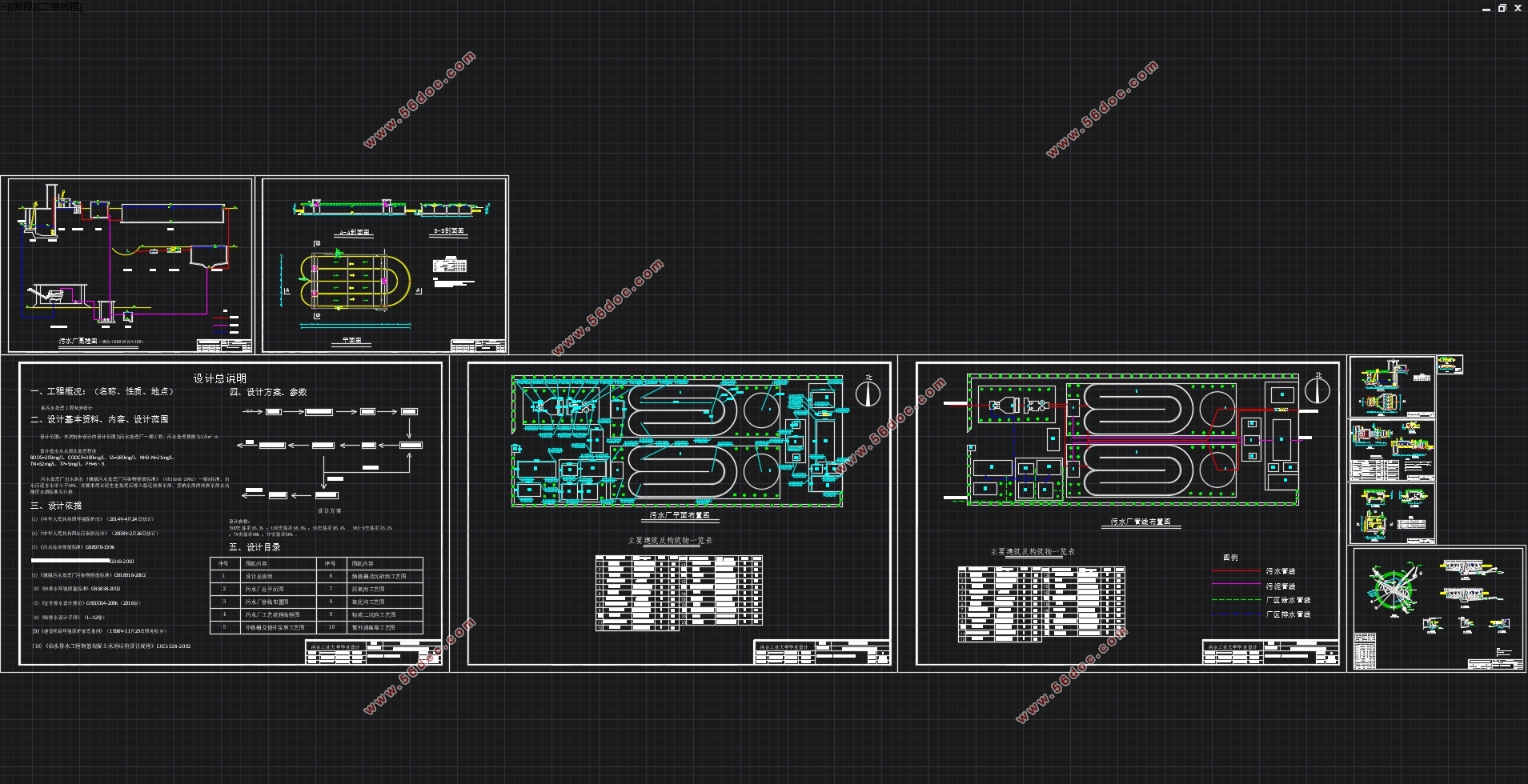Close the drawing window
Viewport: 1528px width, 784px height.
pos(1518,8)
